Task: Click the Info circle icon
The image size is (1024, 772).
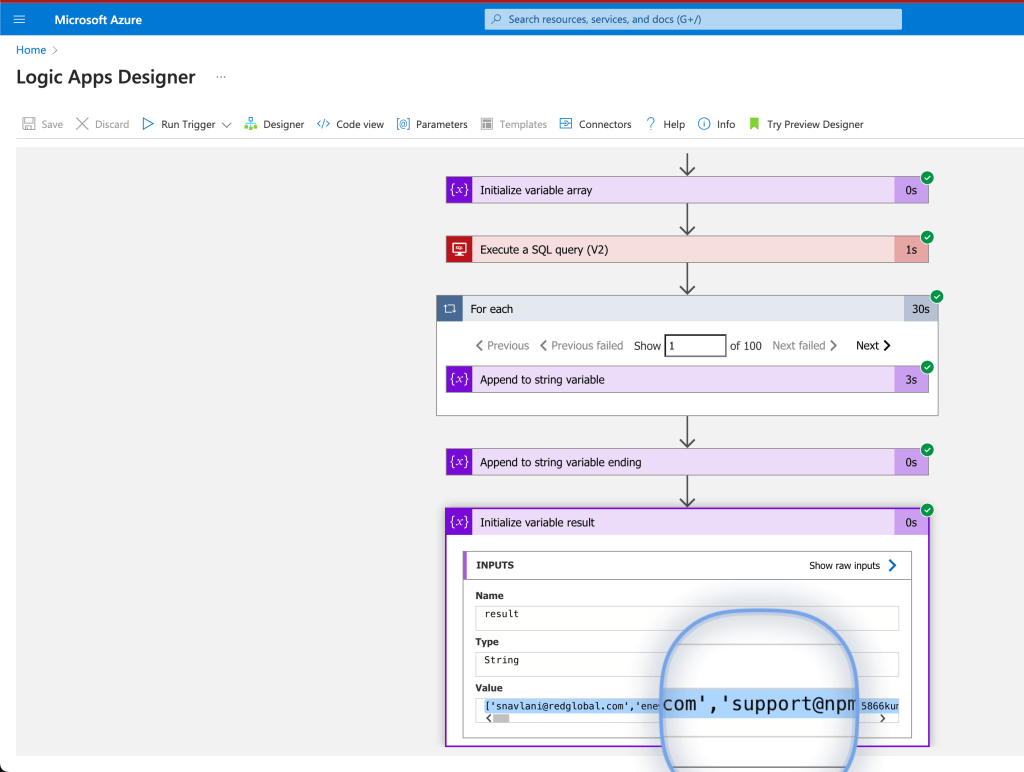Action: (x=704, y=124)
